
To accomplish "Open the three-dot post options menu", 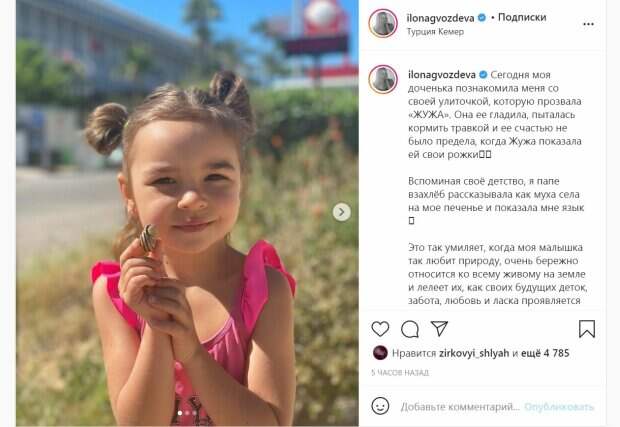I will click(x=588, y=24).
